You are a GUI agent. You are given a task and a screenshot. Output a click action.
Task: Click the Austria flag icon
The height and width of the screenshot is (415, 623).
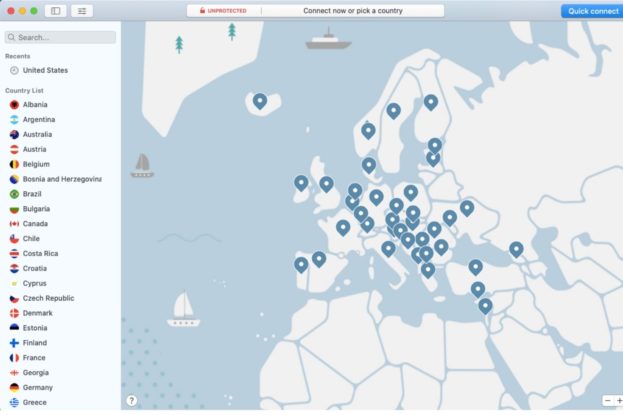pos(14,149)
